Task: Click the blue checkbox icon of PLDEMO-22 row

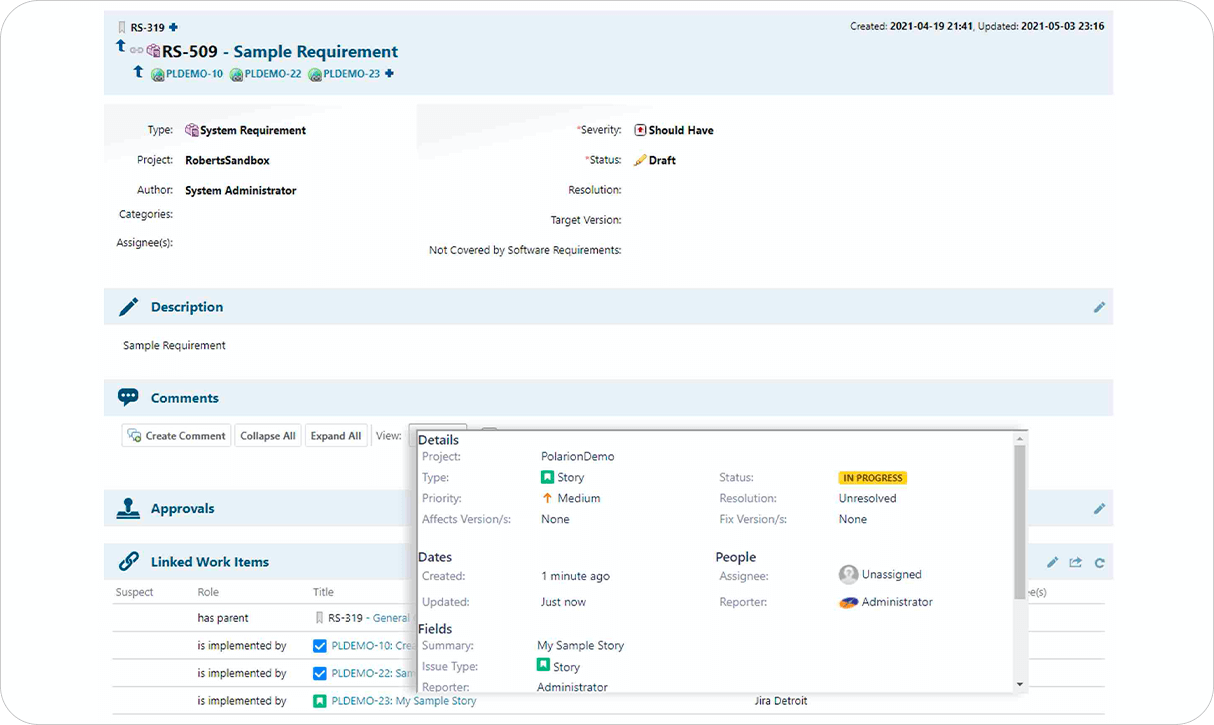Action: (320, 673)
